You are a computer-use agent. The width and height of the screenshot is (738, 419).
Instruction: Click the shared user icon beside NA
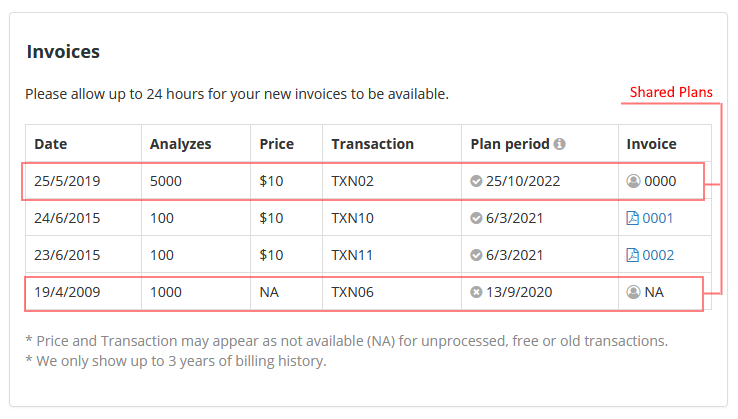point(632,292)
